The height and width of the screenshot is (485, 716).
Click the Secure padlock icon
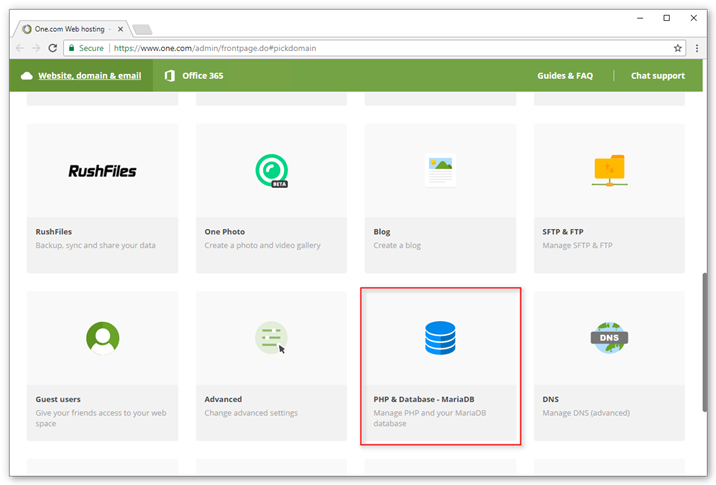[71, 48]
